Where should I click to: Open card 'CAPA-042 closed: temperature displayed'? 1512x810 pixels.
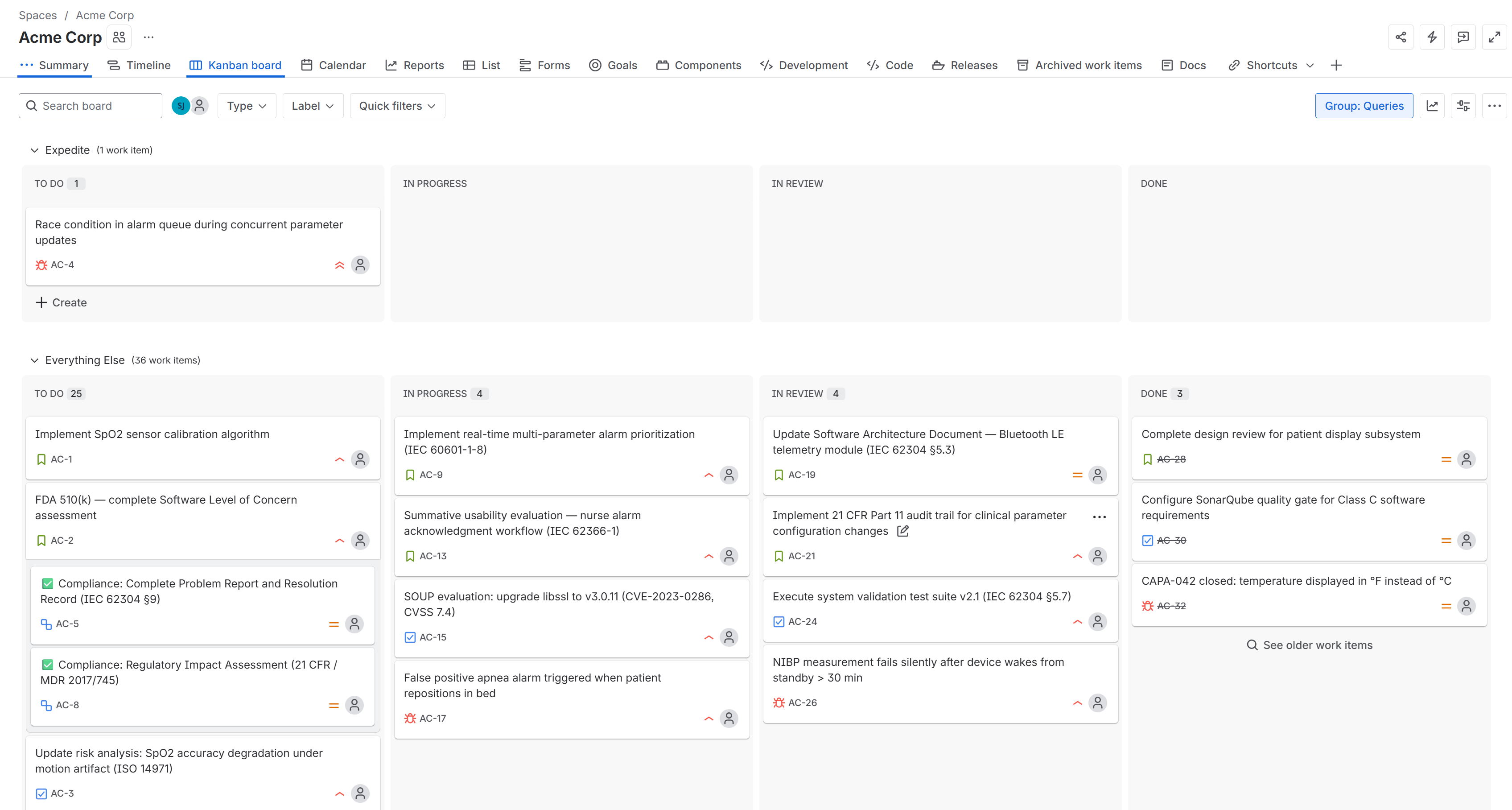tap(1309, 595)
